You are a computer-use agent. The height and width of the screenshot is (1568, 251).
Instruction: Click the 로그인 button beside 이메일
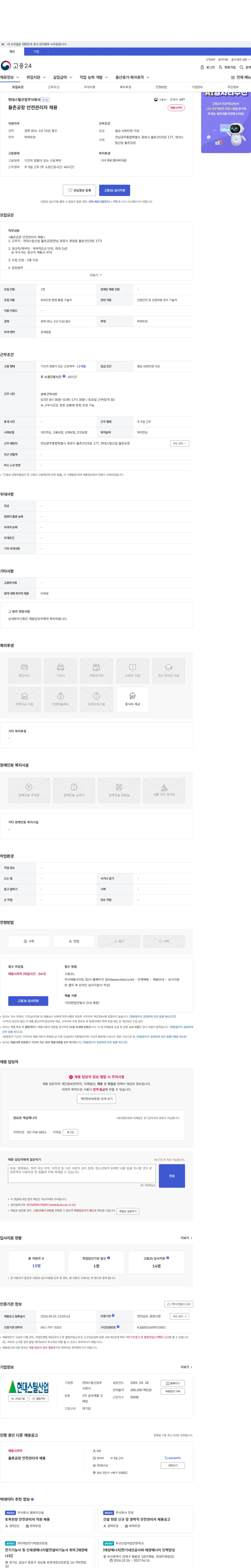(x=70, y=1132)
